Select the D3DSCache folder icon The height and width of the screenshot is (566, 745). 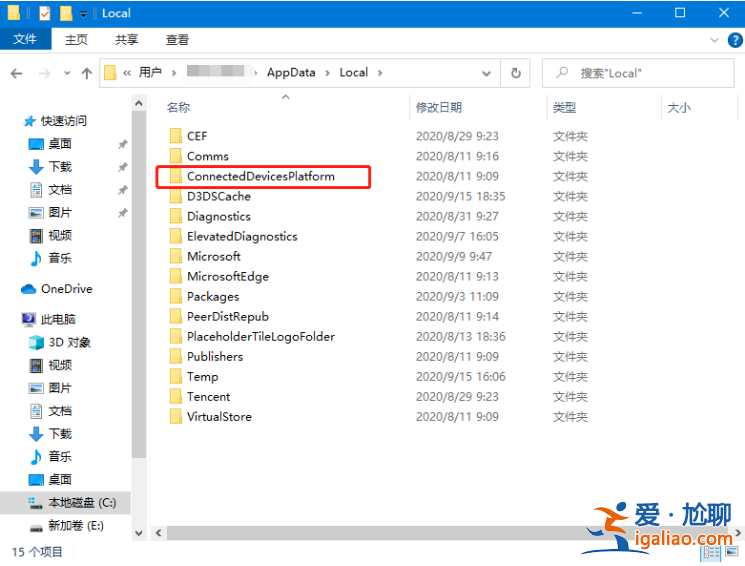pos(176,196)
